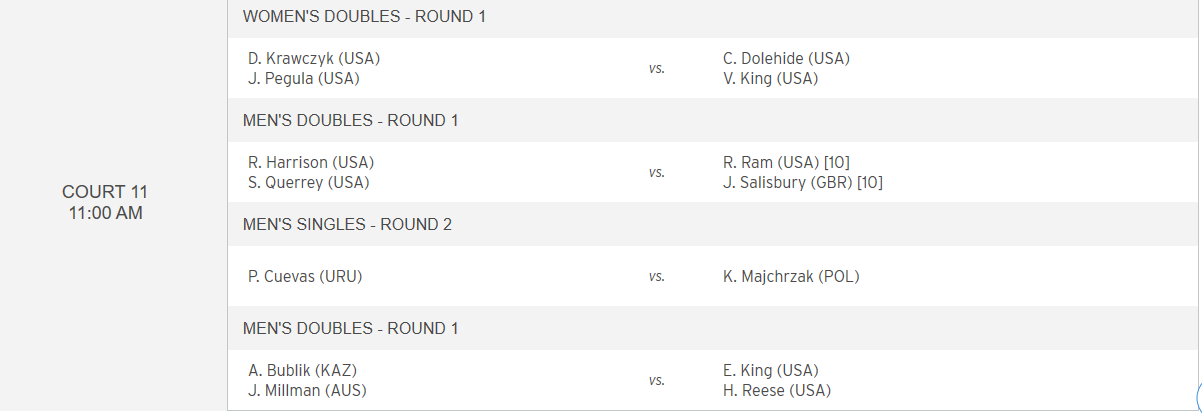The height and width of the screenshot is (414, 1202).
Task: Select the Men's Singles - Round 2 header
Action: [347, 224]
